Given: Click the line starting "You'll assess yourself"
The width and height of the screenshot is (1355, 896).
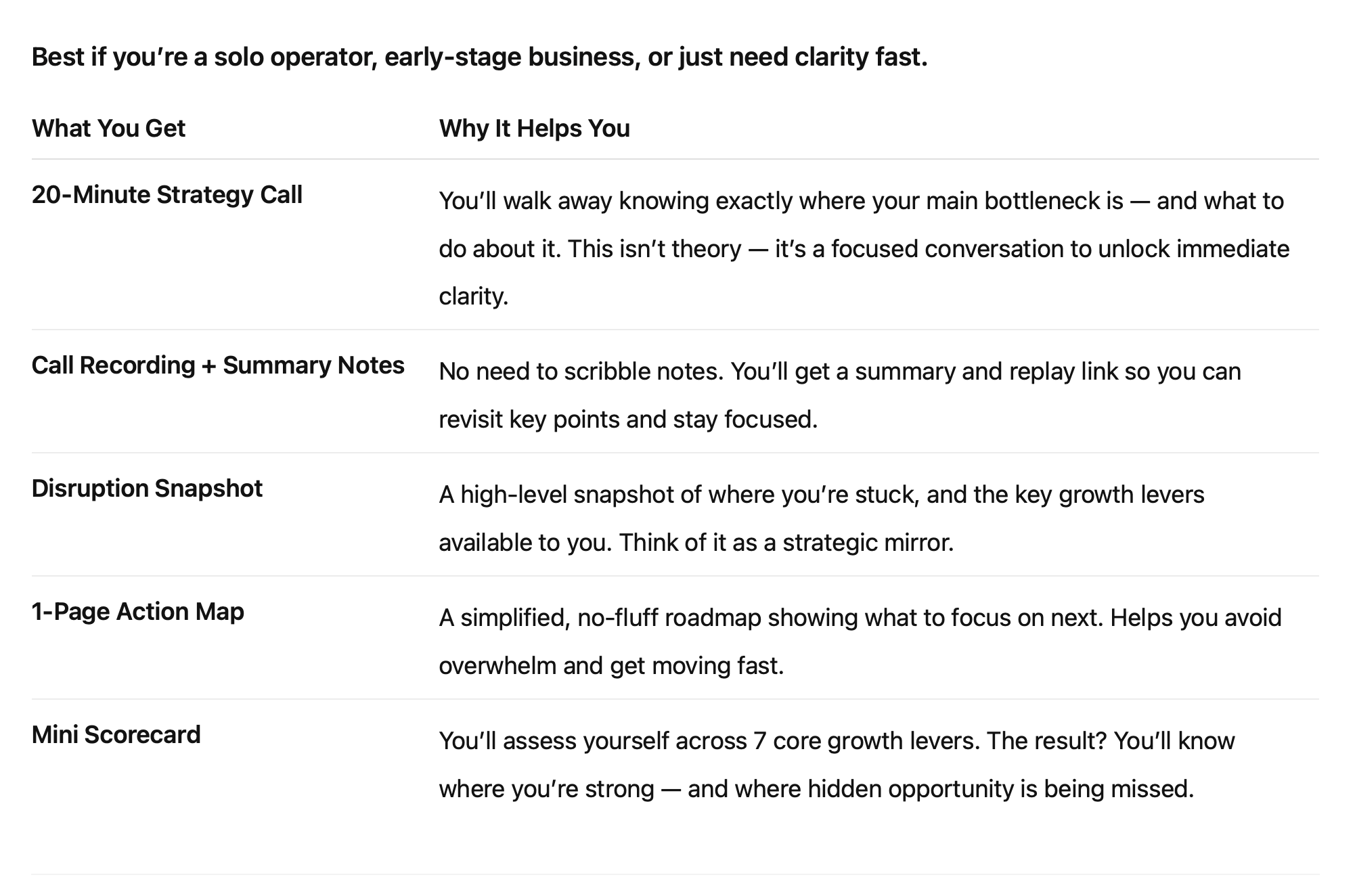Looking at the screenshot, I should point(837,741).
